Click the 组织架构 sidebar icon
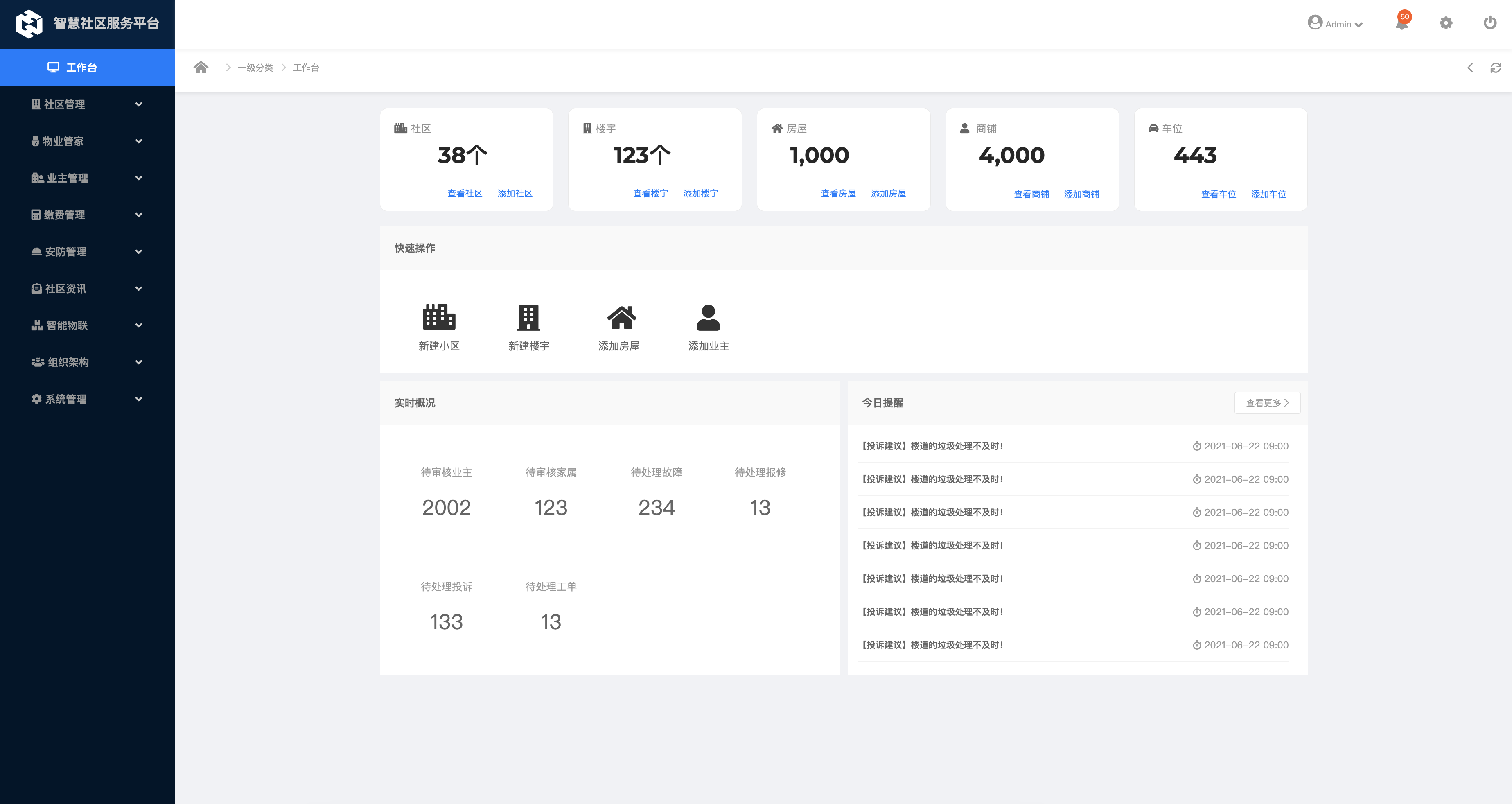The width and height of the screenshot is (1512, 804). click(x=38, y=362)
